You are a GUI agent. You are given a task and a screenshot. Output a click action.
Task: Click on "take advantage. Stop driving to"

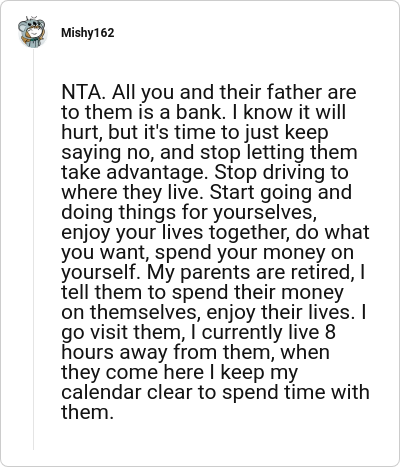tap(205, 172)
